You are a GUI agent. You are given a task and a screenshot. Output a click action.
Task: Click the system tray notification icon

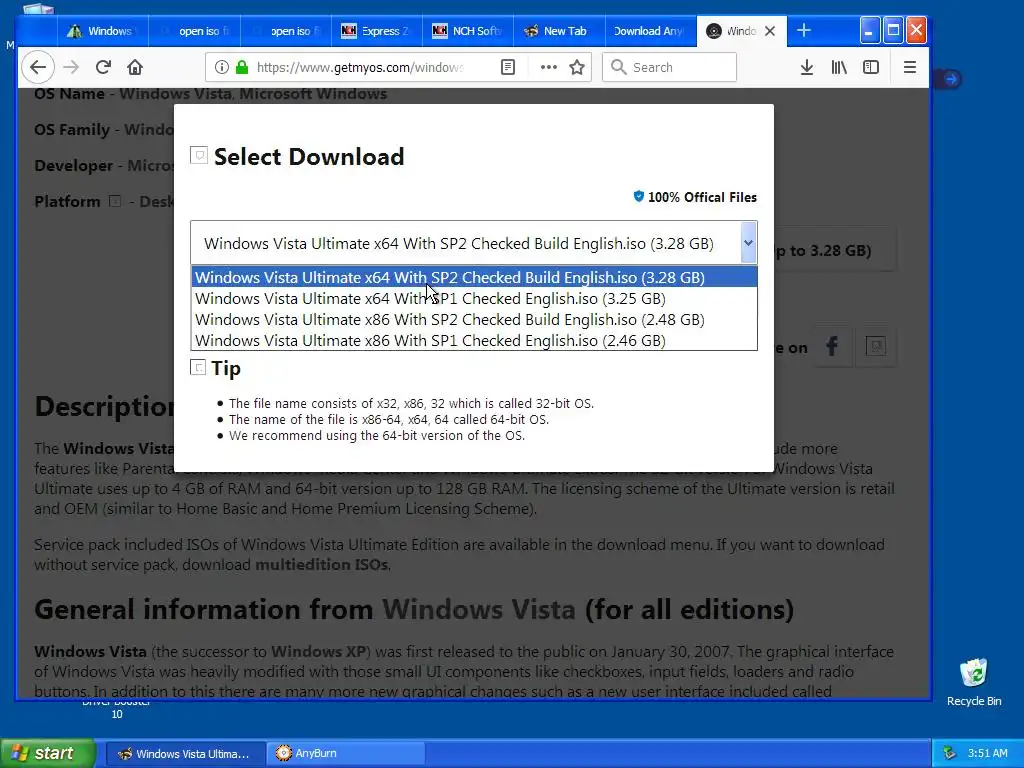point(949,753)
